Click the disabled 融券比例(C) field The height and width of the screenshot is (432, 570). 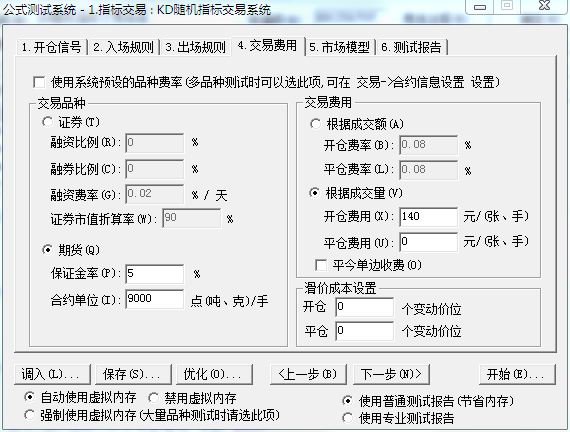154,169
